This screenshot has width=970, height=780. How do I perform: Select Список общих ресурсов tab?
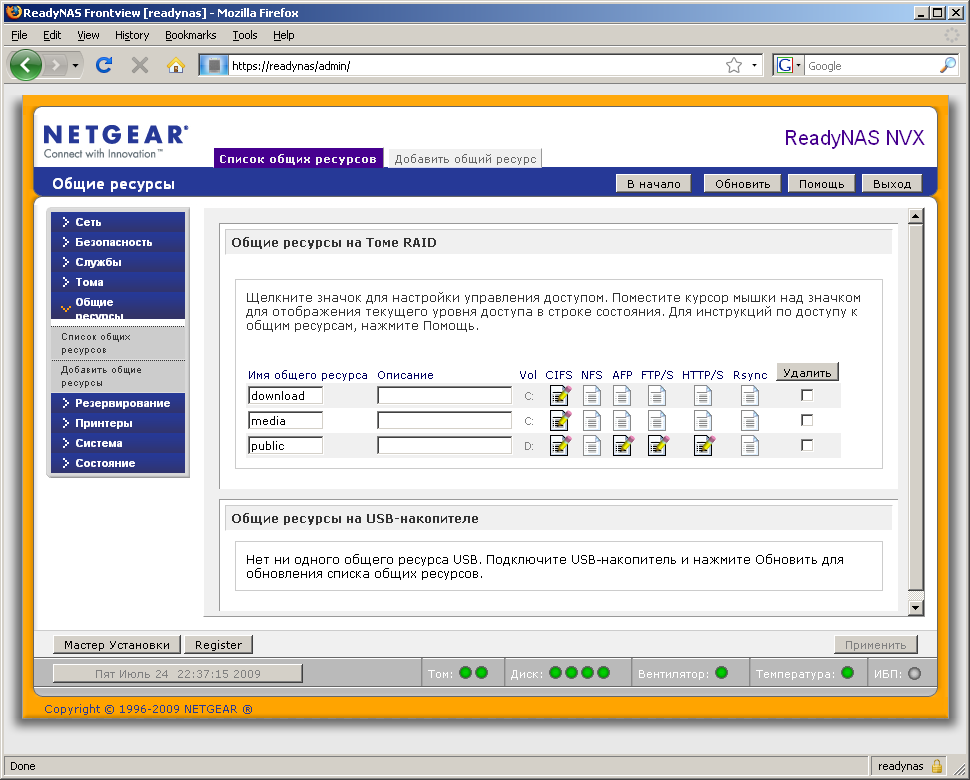click(298, 158)
